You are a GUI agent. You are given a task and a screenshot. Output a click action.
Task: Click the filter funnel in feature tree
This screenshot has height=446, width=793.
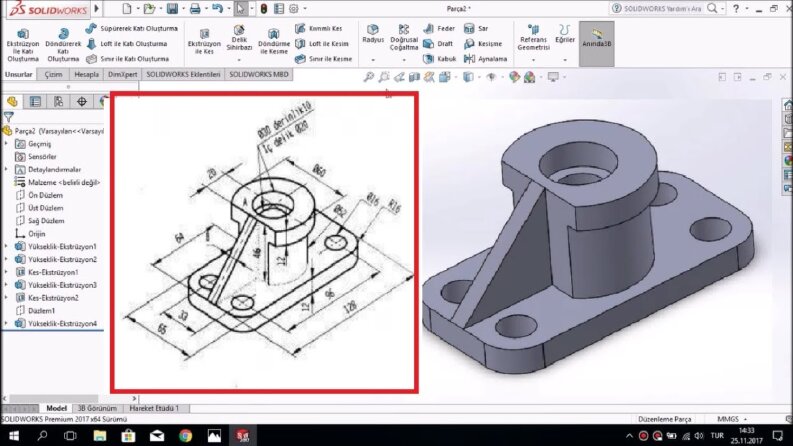coord(9,117)
